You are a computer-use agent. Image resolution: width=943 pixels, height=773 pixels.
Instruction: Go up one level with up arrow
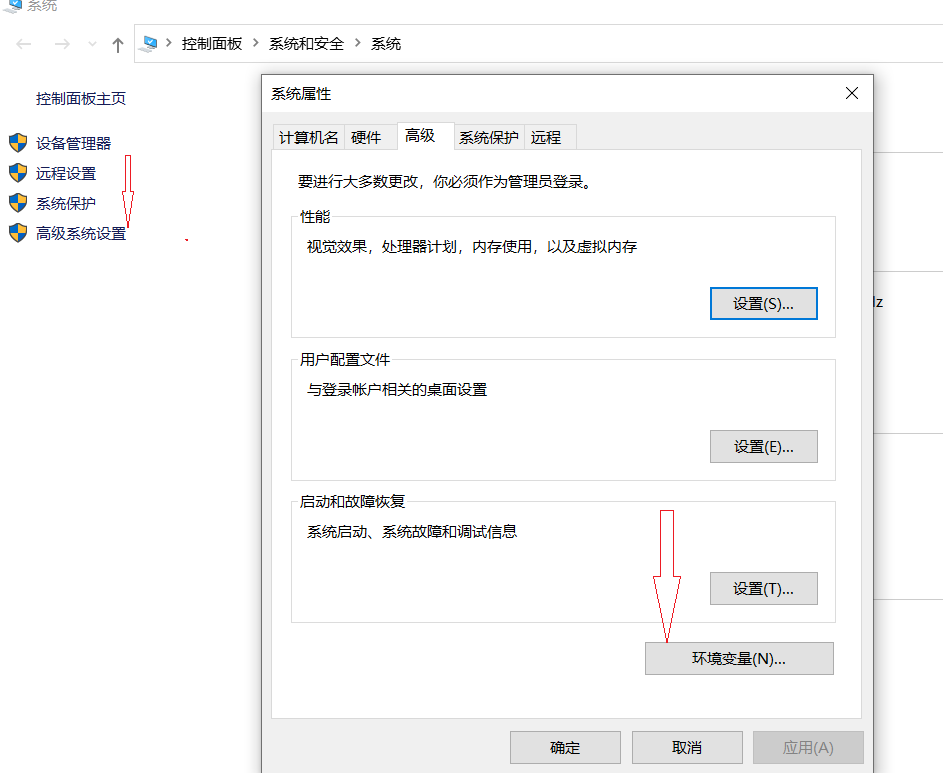118,45
